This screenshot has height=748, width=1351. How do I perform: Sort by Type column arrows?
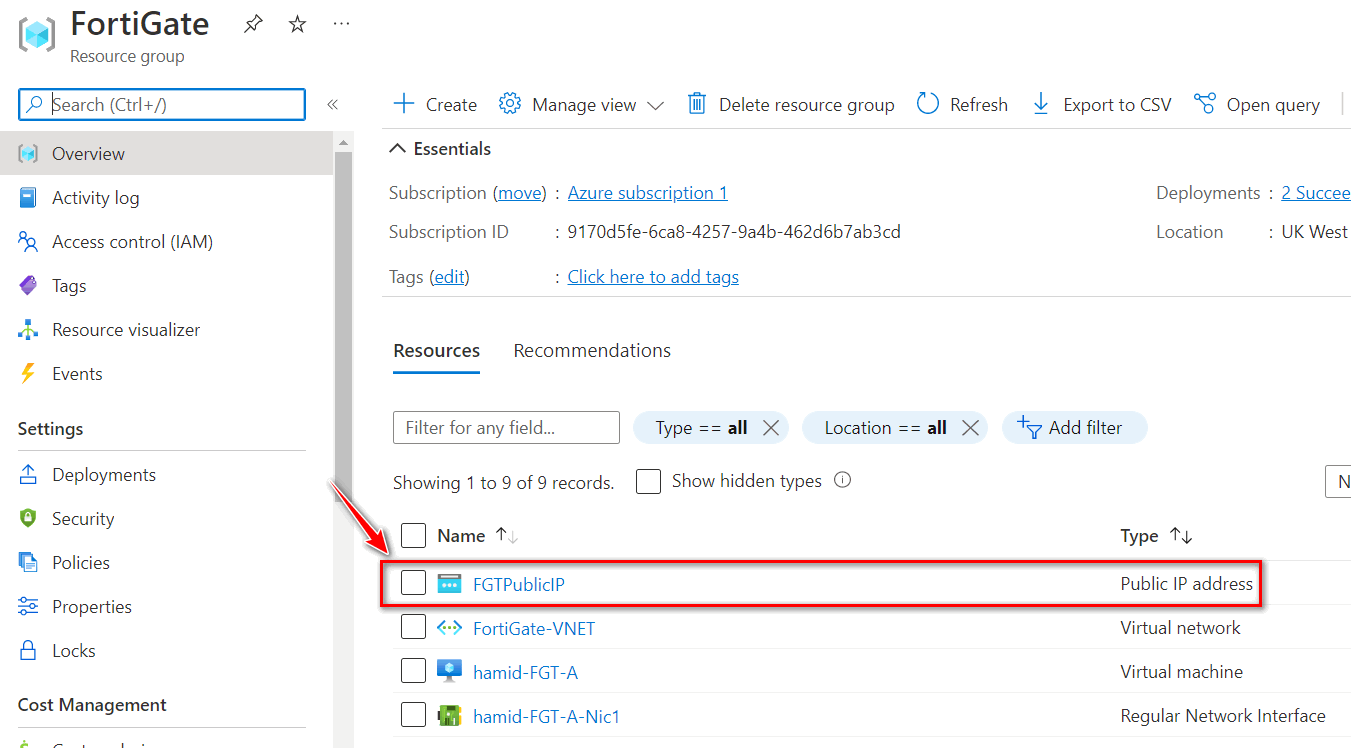pos(1181,536)
